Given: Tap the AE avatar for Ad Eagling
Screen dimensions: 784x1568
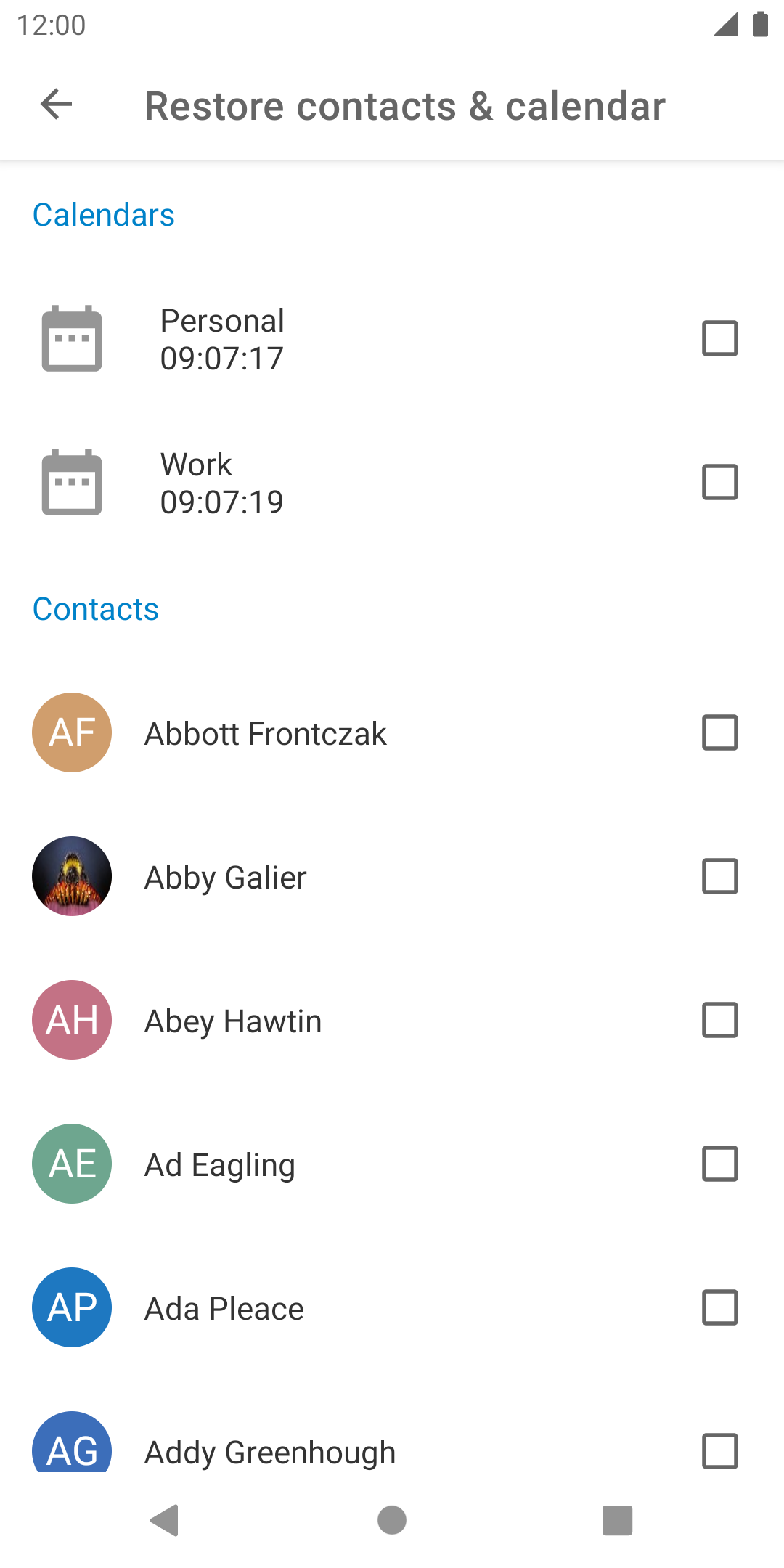Looking at the screenshot, I should pyautogui.click(x=72, y=1164).
